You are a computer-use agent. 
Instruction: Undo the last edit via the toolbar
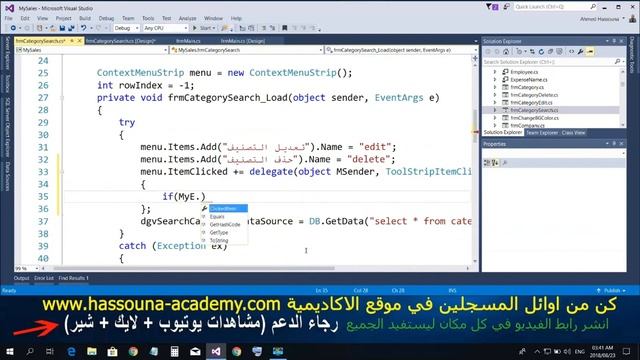click(84, 28)
